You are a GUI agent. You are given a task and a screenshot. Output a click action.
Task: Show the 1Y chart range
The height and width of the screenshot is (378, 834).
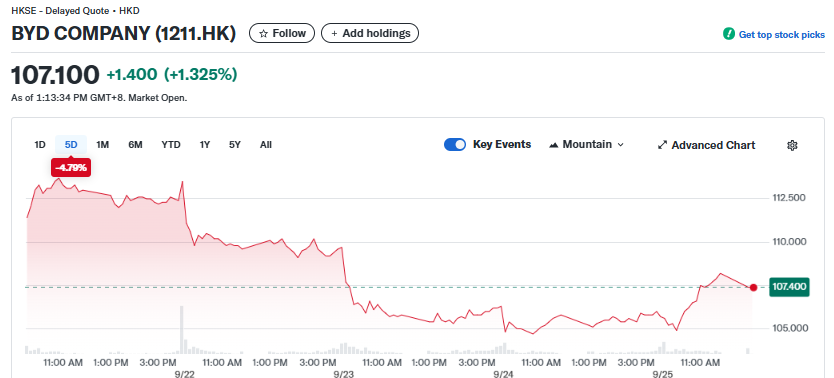pos(205,145)
